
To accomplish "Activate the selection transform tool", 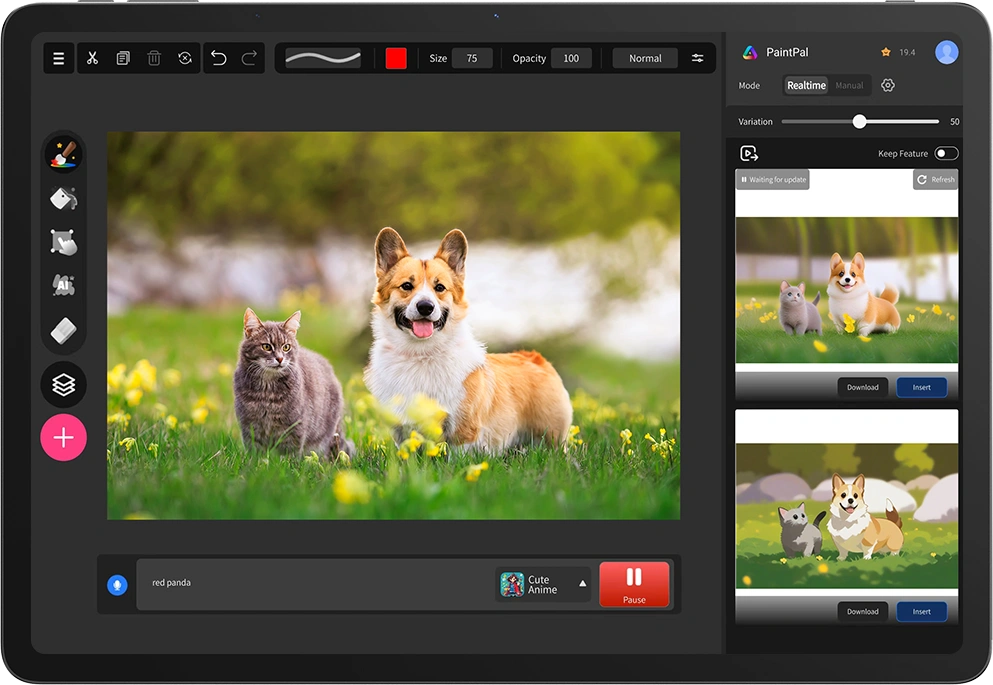I will pos(63,242).
